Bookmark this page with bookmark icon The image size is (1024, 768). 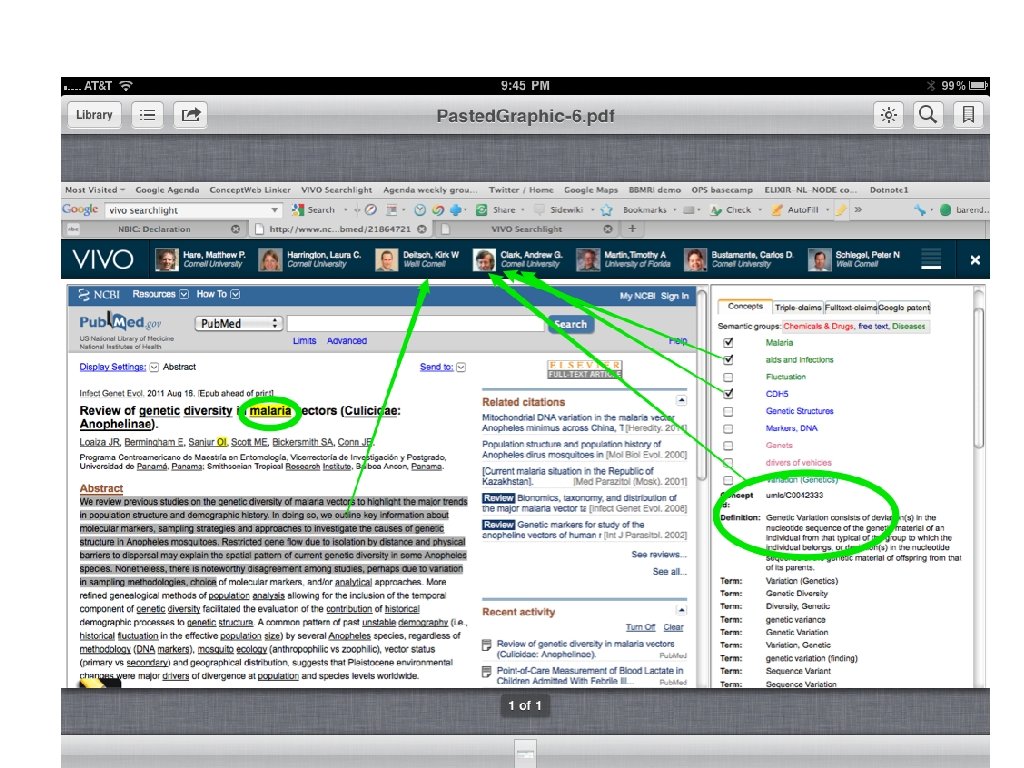[968, 115]
